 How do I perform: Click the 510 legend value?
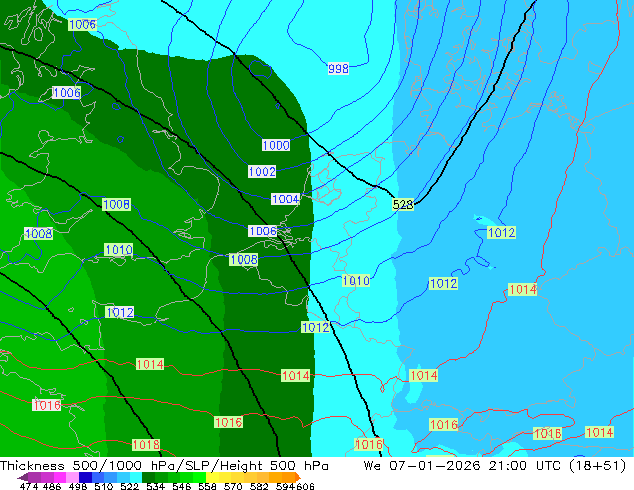tap(104, 486)
